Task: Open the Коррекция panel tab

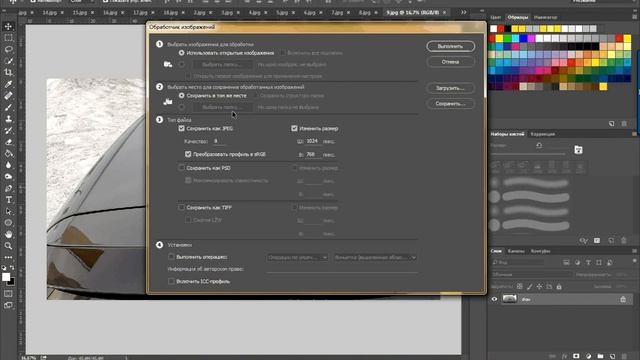Action: click(x=542, y=134)
